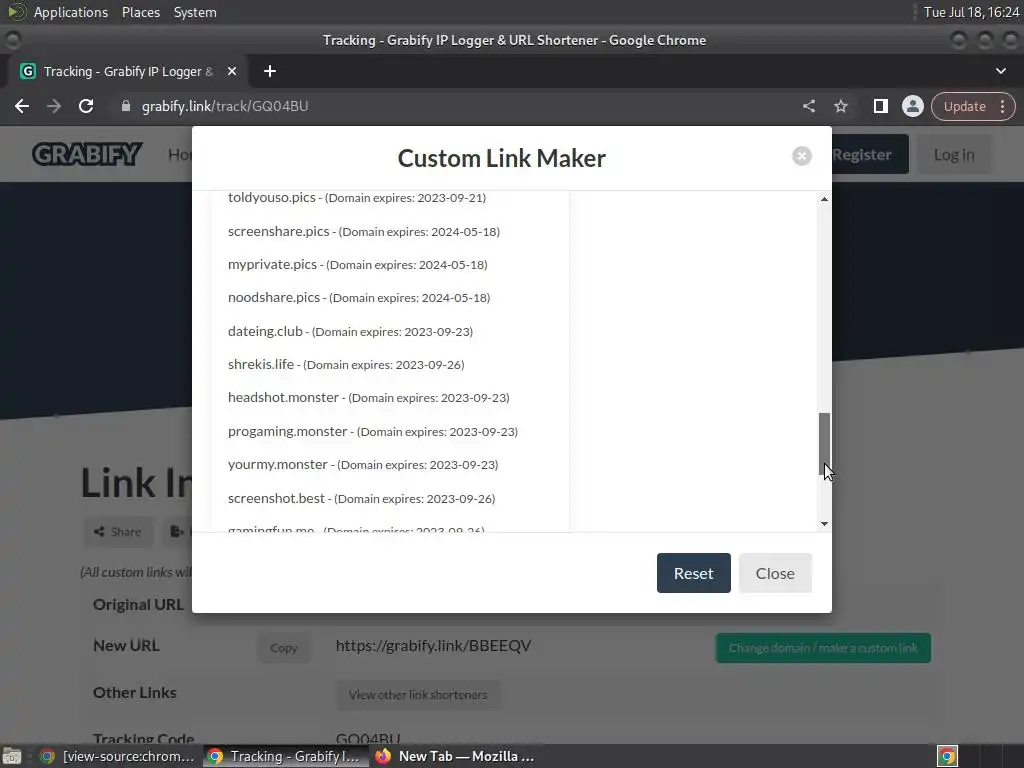Click the Log in button
The image size is (1024, 768).
[953, 155]
